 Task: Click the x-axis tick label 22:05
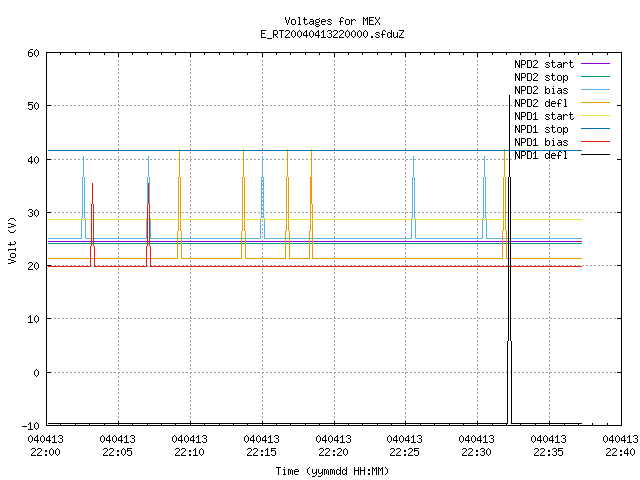tap(118, 452)
